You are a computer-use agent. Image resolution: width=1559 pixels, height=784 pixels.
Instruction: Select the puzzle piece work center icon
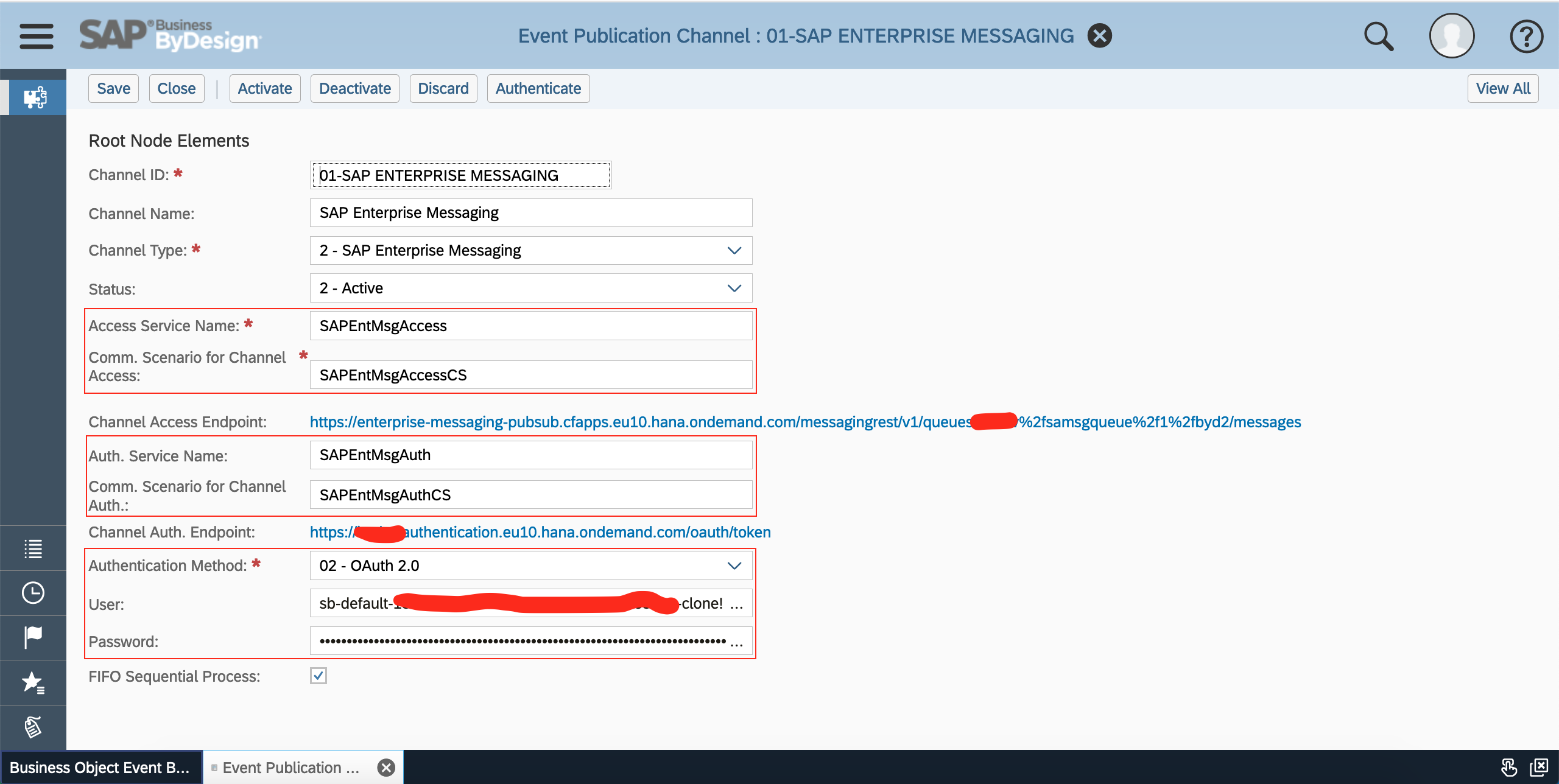click(x=35, y=97)
